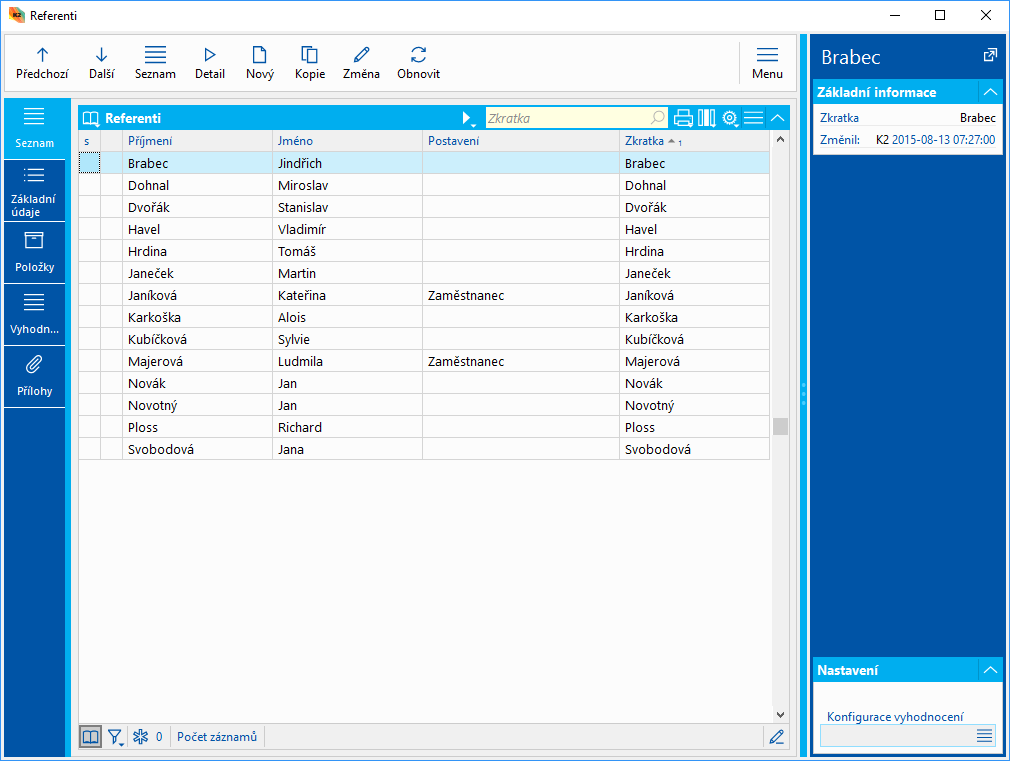1010x761 pixels.
Task: Open column settings gear in Referenti header
Action: 730,118
